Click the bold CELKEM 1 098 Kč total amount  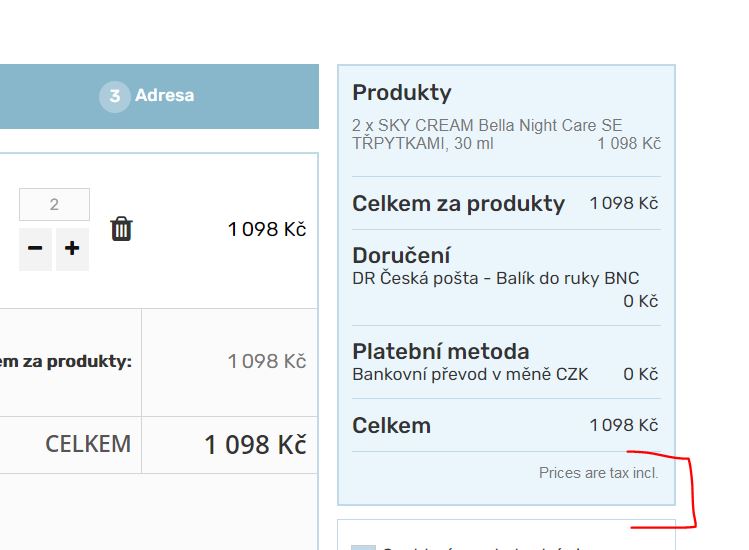pyautogui.click(x=255, y=445)
